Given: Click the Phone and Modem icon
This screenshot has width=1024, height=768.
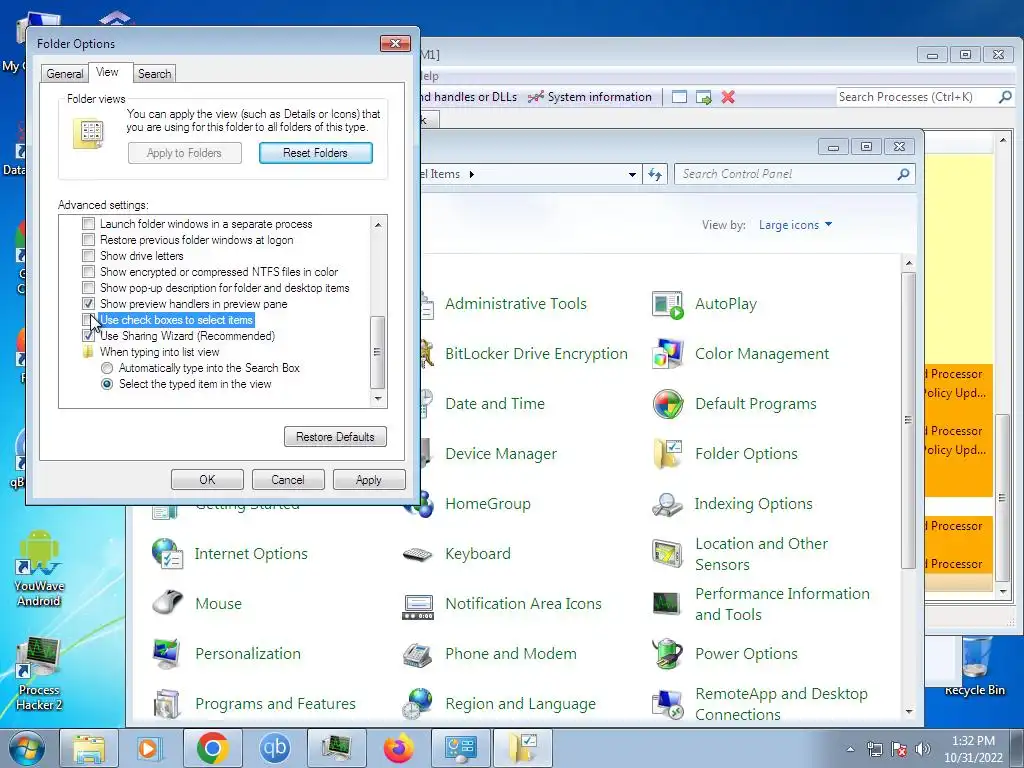Looking at the screenshot, I should 418,654.
